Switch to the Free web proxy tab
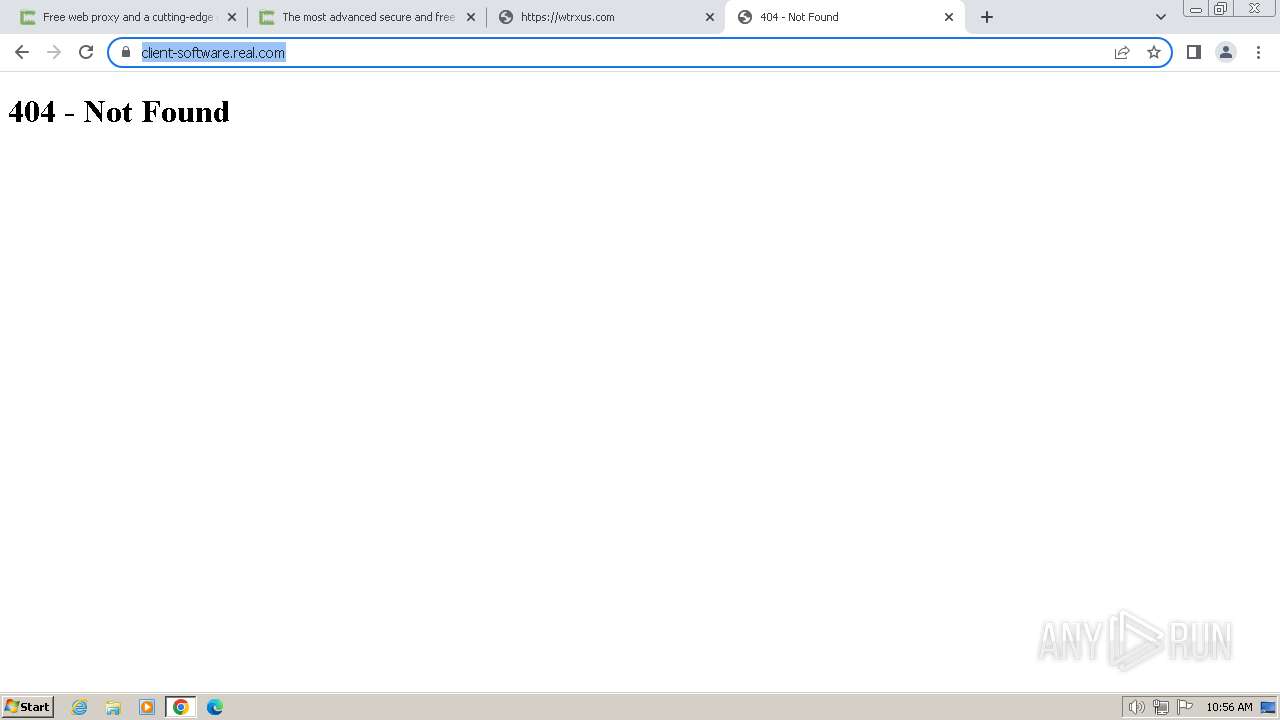Viewport: 1280px width, 720px height. [127, 17]
